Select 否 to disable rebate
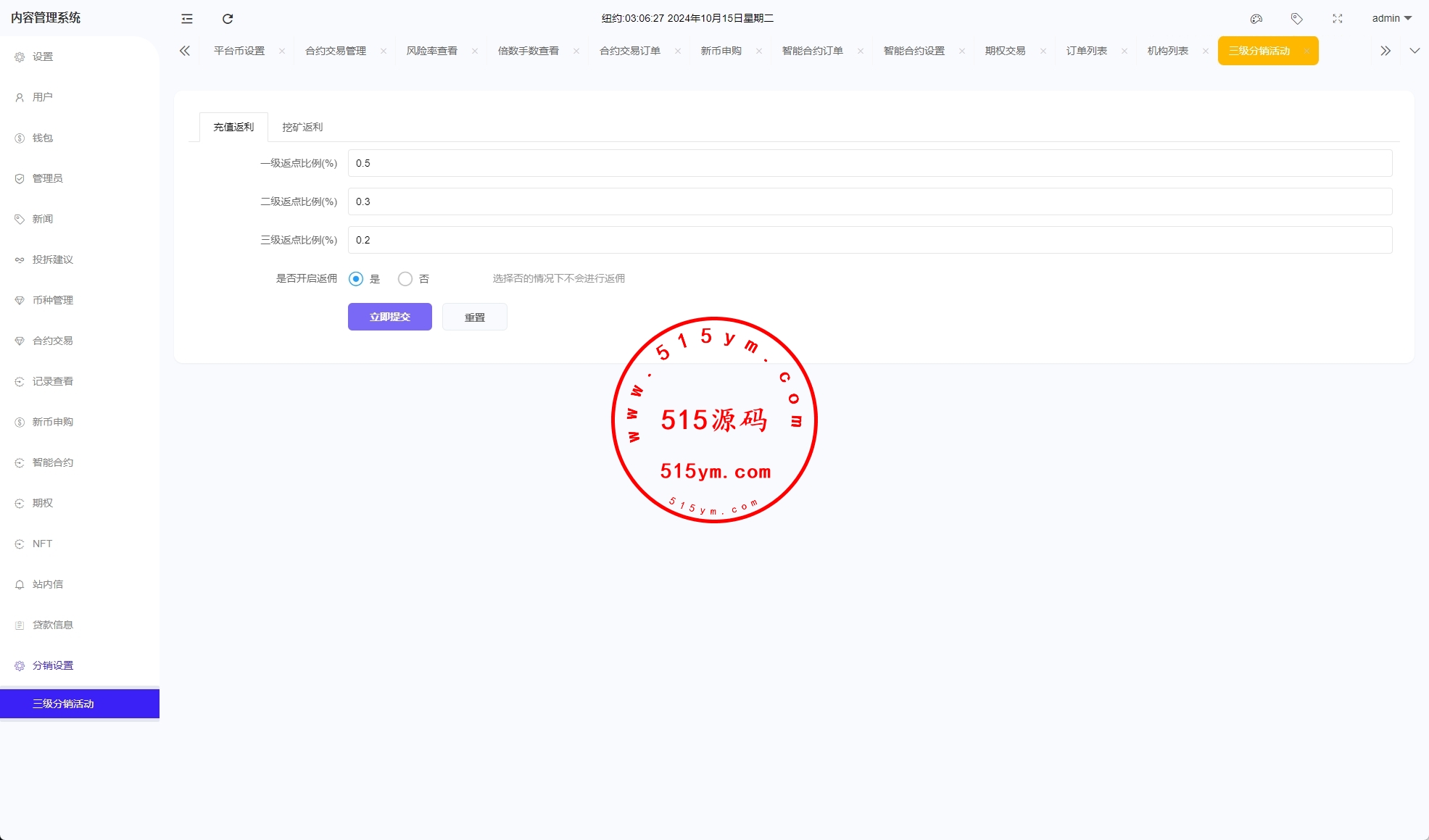This screenshot has width=1429, height=840. click(405, 279)
